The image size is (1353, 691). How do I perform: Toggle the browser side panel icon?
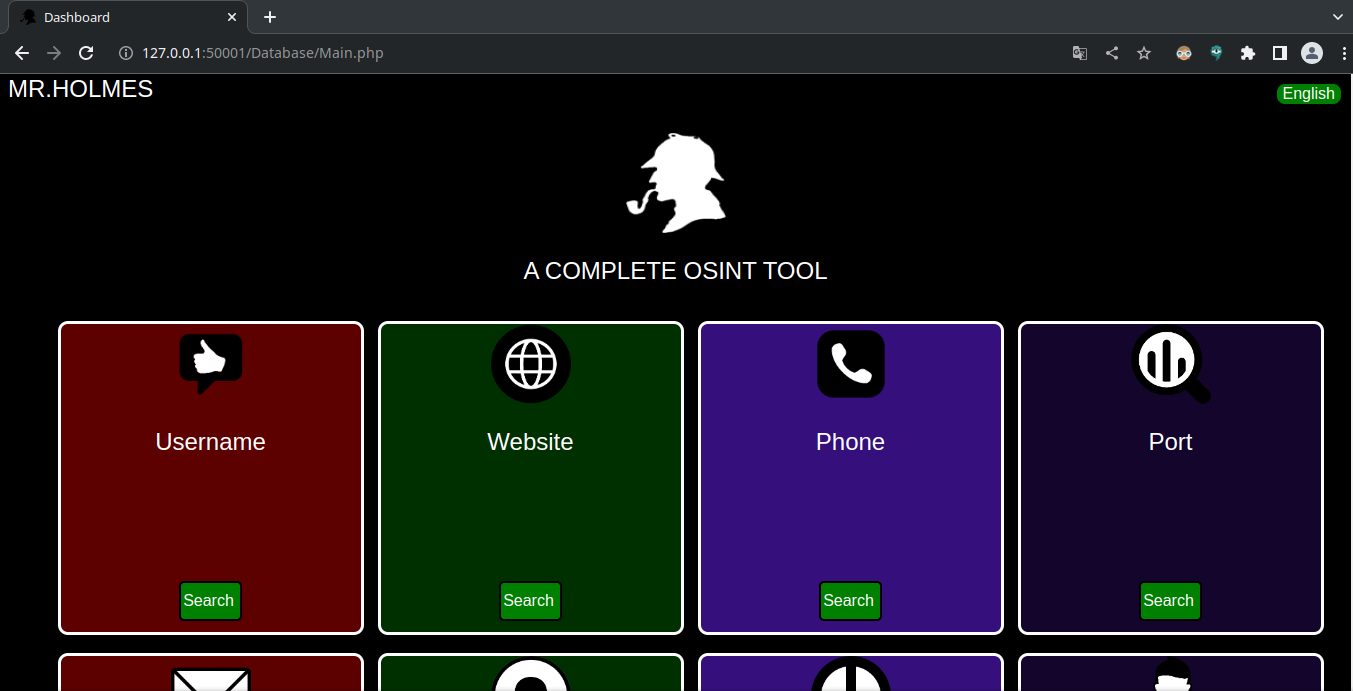pos(1279,53)
